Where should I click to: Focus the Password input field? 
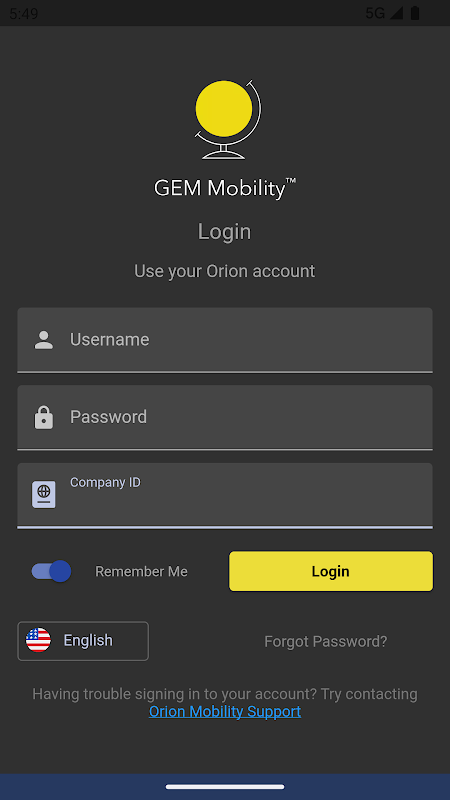click(225, 417)
